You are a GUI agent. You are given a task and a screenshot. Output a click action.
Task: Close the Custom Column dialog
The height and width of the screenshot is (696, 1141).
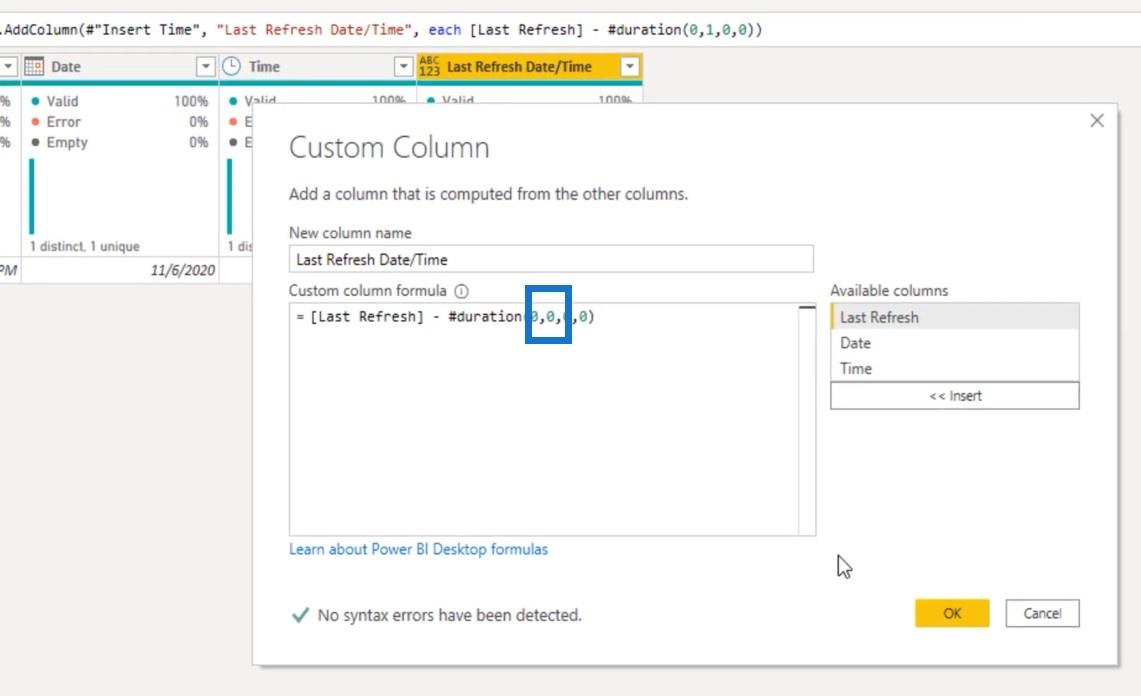pos(1097,121)
